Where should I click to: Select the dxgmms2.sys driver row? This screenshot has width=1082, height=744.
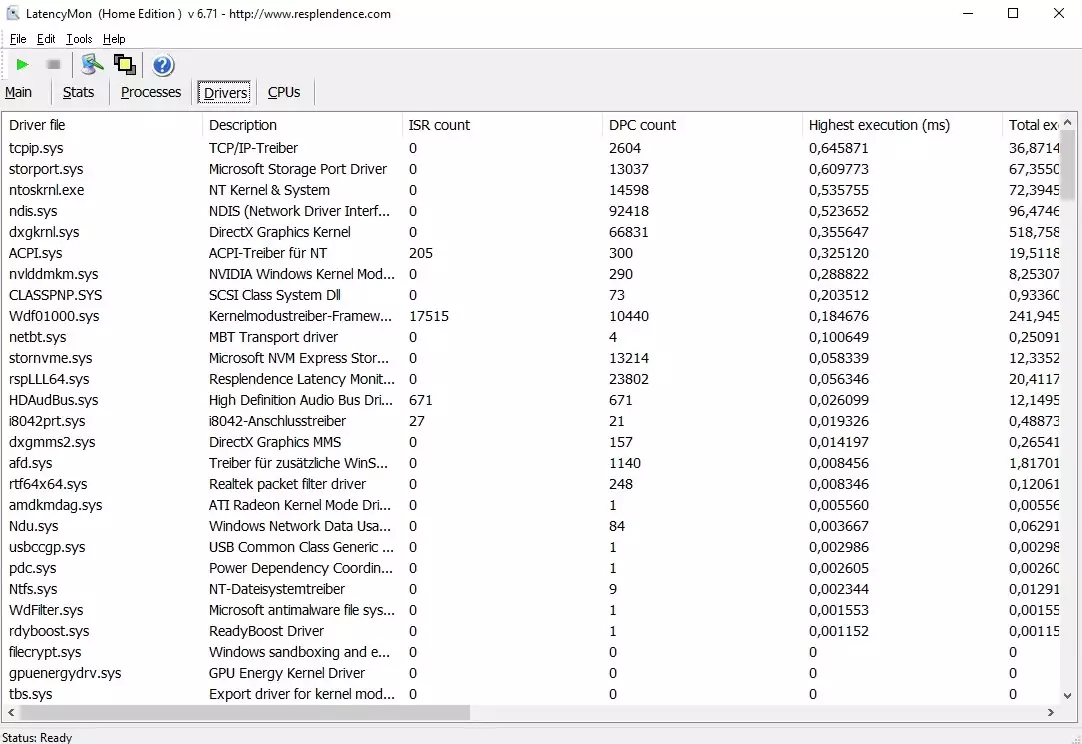531,442
